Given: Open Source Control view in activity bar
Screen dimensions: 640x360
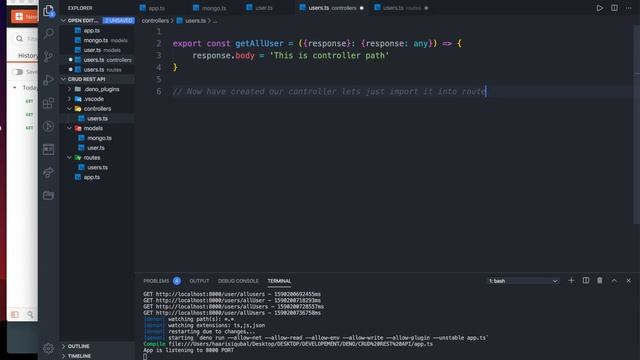Looking at the screenshot, I should 49,56.
